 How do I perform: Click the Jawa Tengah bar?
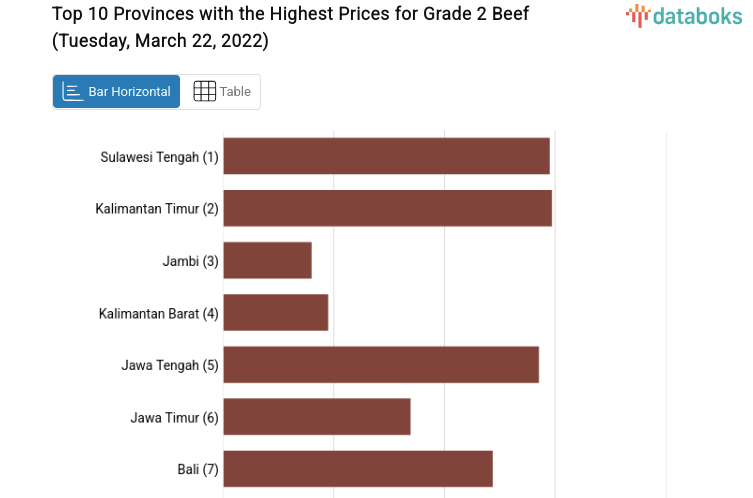[381, 364]
